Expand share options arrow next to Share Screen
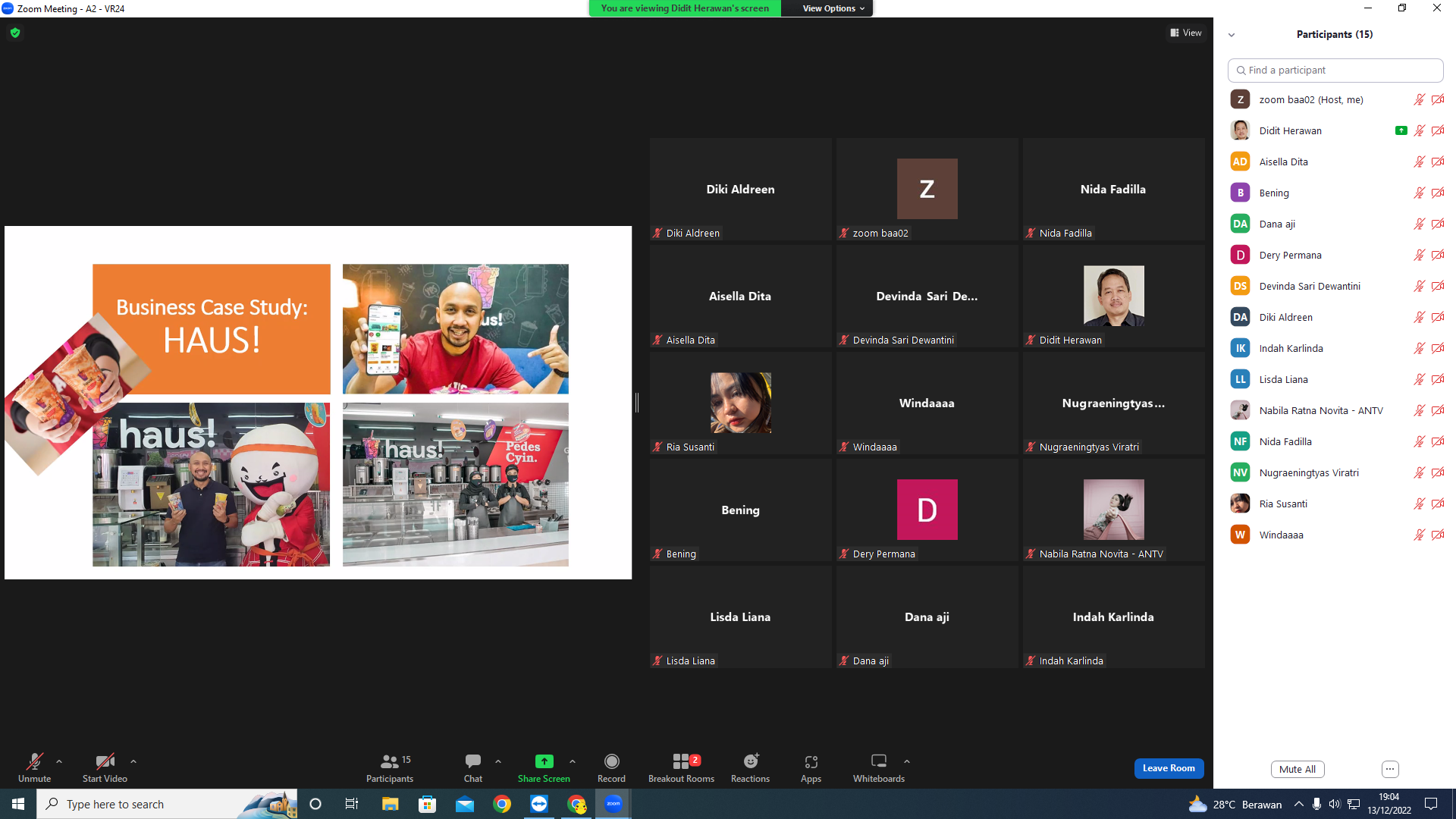This screenshot has width=1456, height=819. point(573,761)
